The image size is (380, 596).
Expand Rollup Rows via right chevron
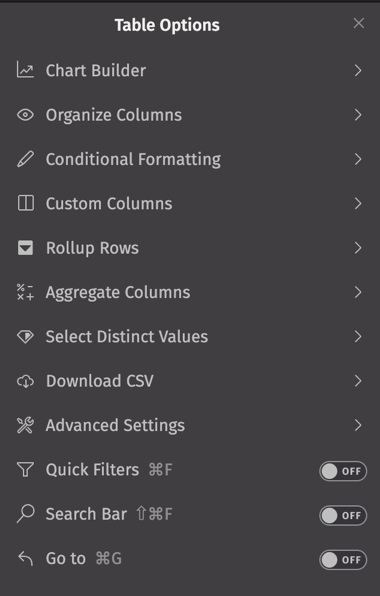click(358, 248)
